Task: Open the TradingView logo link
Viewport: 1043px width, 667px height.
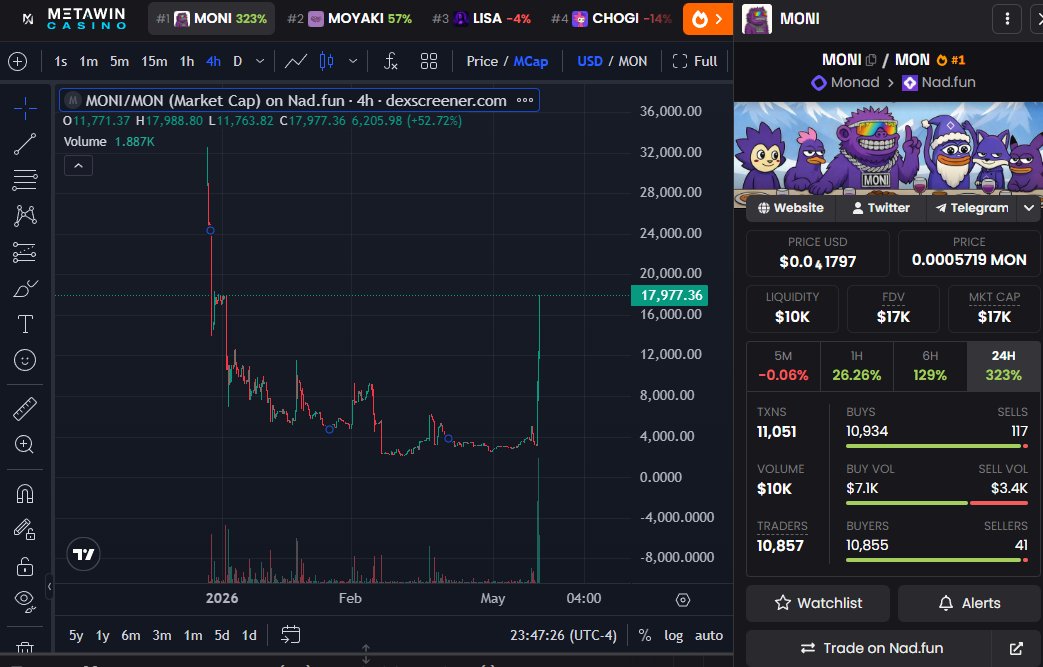Action: [x=84, y=554]
